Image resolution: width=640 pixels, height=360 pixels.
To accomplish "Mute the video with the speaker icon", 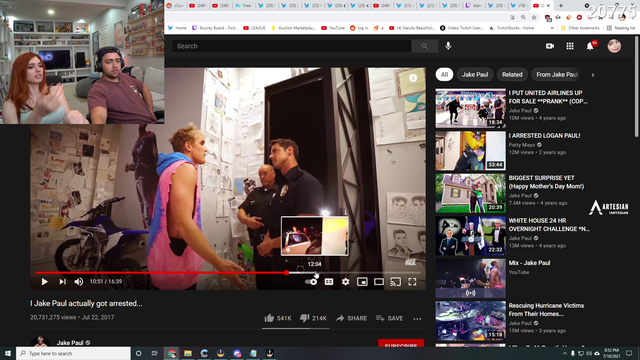I will coord(79,282).
